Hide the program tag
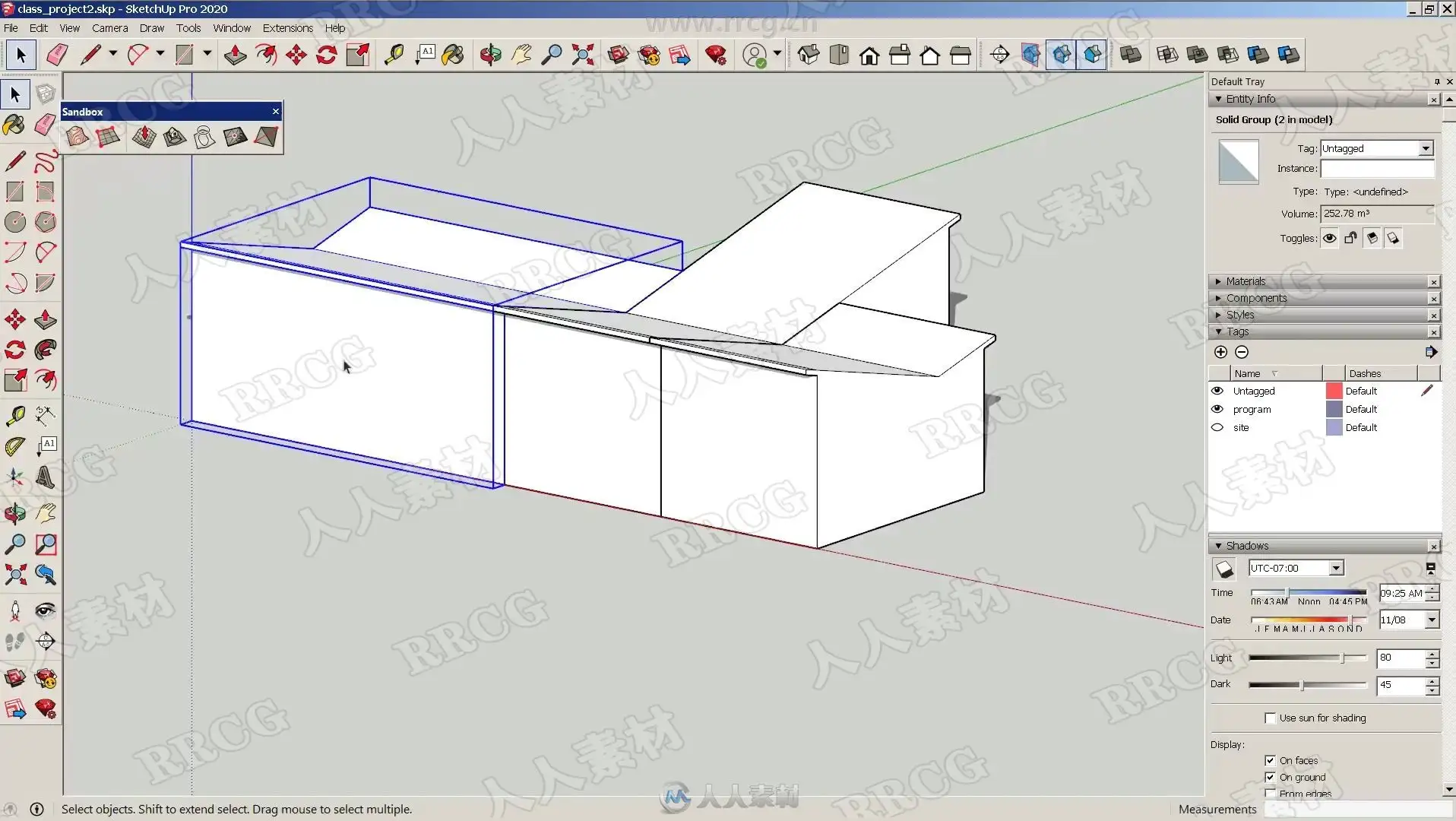Viewport: 1456px width, 821px height. [1217, 409]
